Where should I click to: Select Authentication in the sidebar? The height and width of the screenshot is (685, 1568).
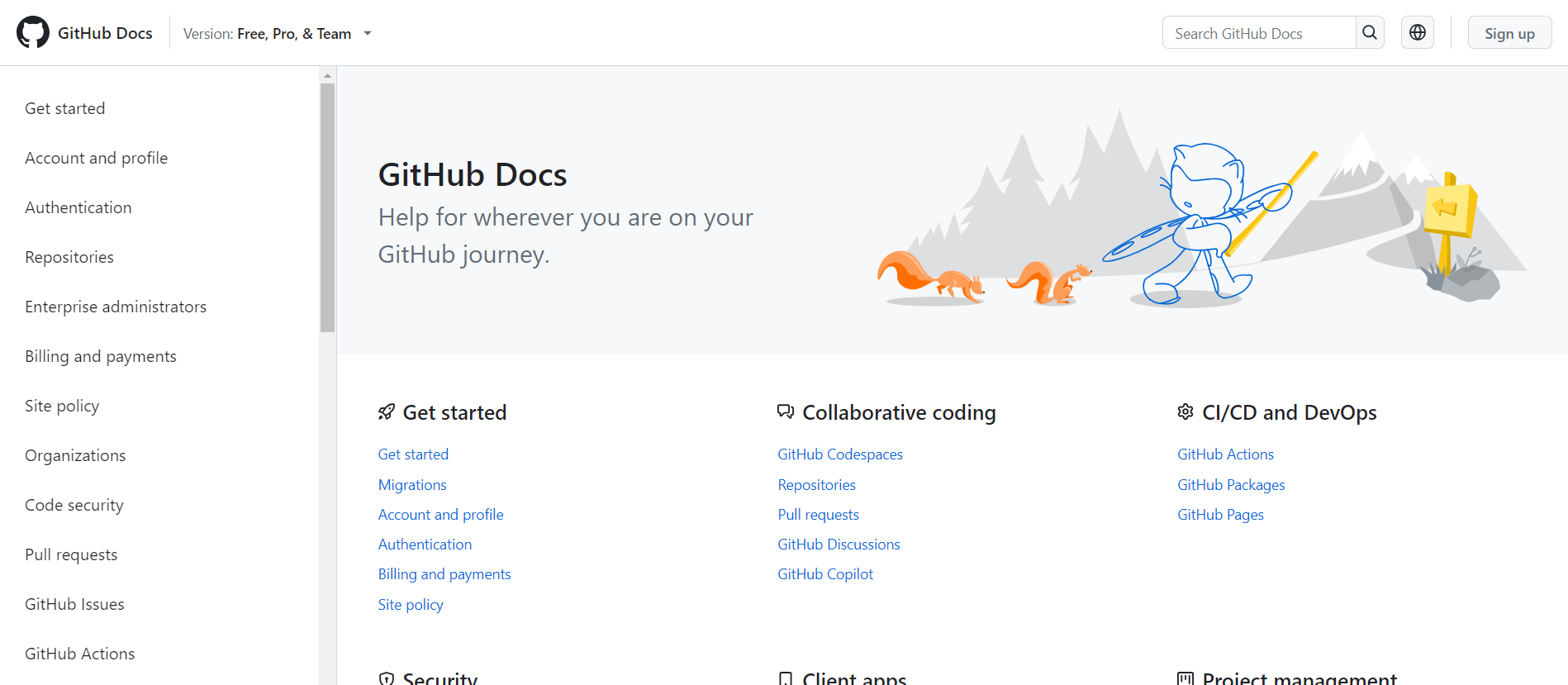tap(78, 207)
